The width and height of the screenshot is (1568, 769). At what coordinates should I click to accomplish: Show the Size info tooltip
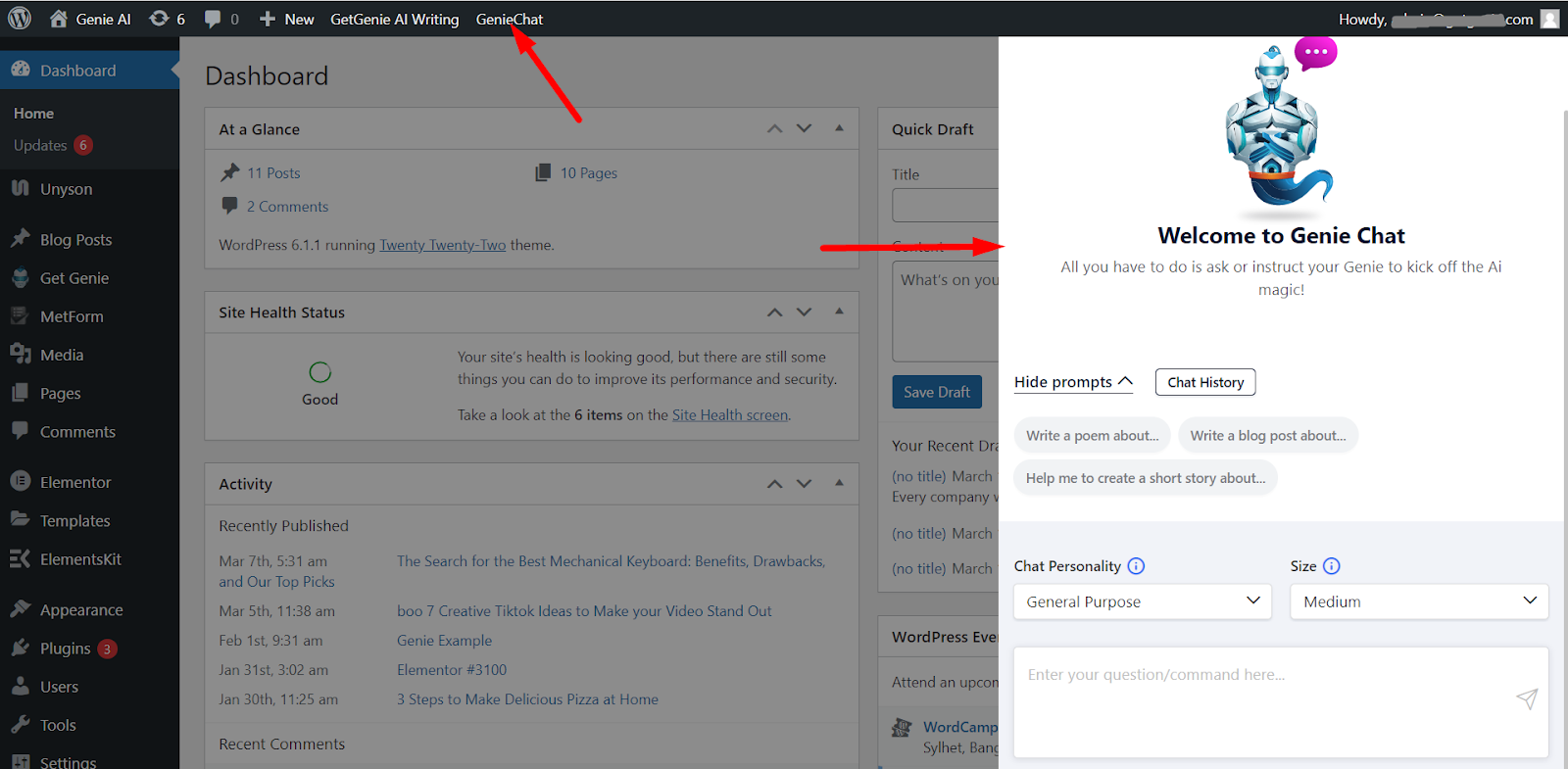pyautogui.click(x=1331, y=566)
